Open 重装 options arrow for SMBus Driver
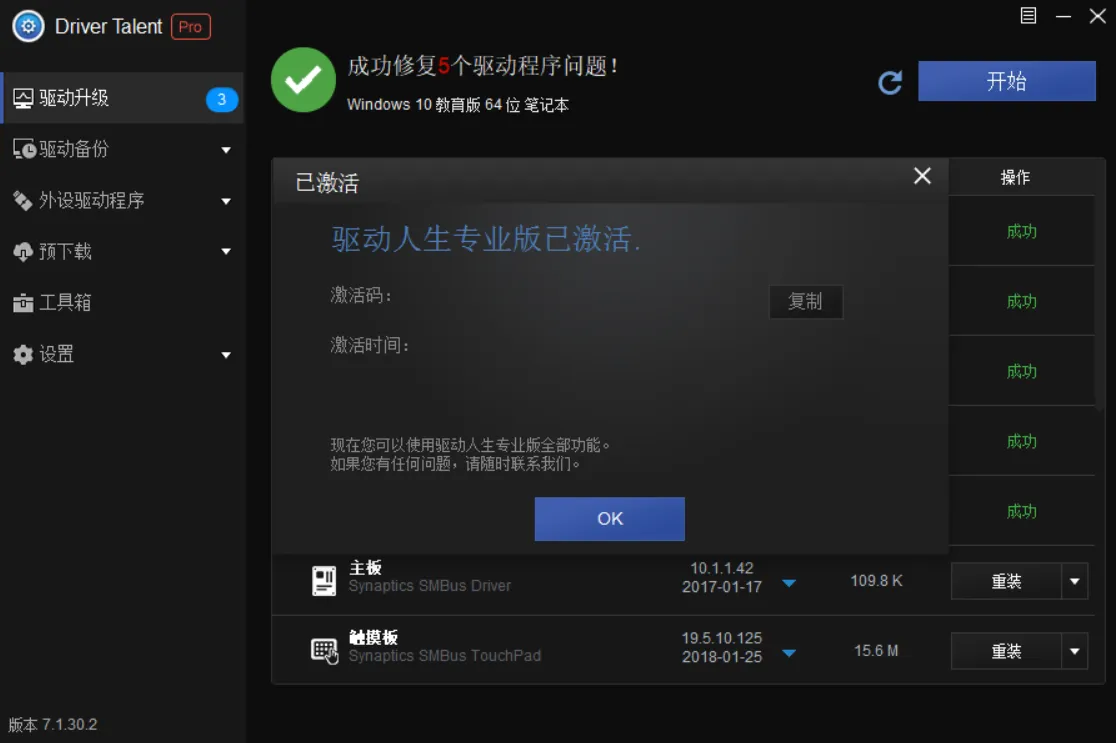Image resolution: width=1116 pixels, height=743 pixels. coord(1075,581)
